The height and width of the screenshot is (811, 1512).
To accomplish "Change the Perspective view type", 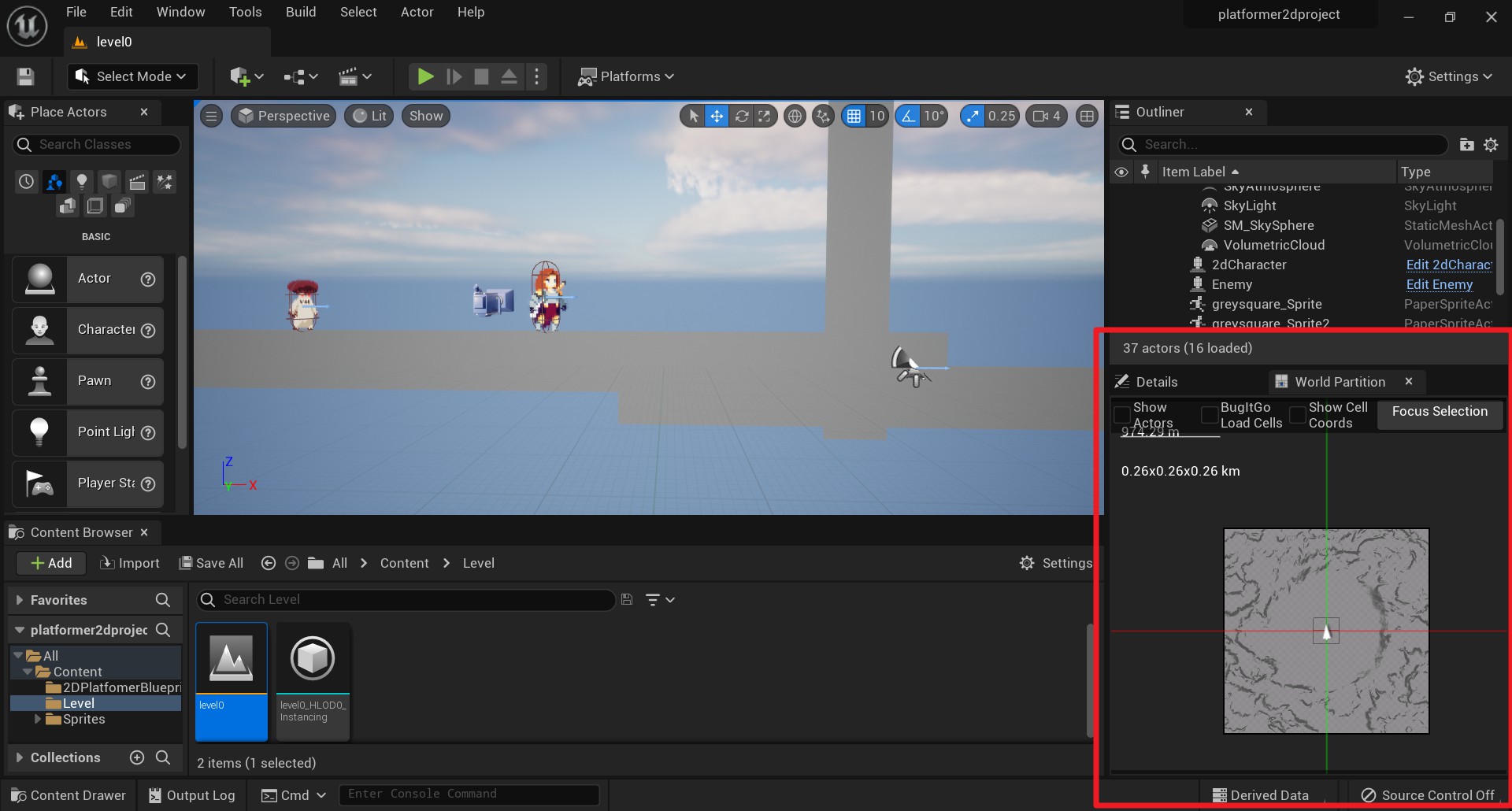I will click(284, 116).
